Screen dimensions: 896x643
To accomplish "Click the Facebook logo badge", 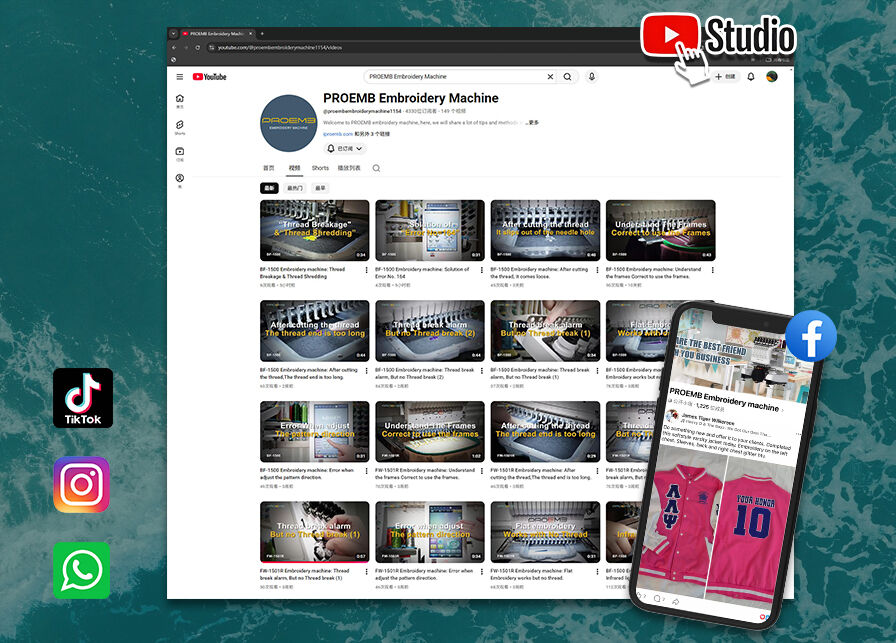I will coord(810,336).
